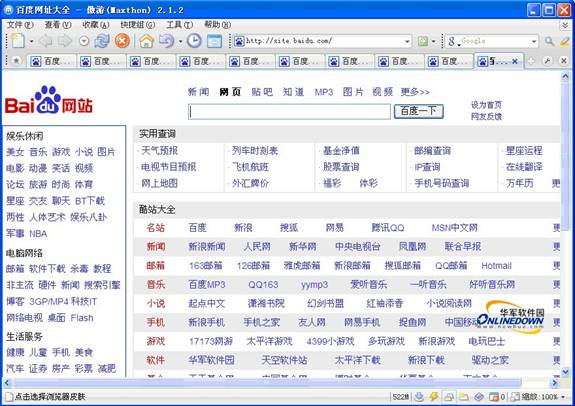Image resolution: width=575 pixels, height=406 pixels.
Task: Go back with the Back arrow
Action: [45, 41]
